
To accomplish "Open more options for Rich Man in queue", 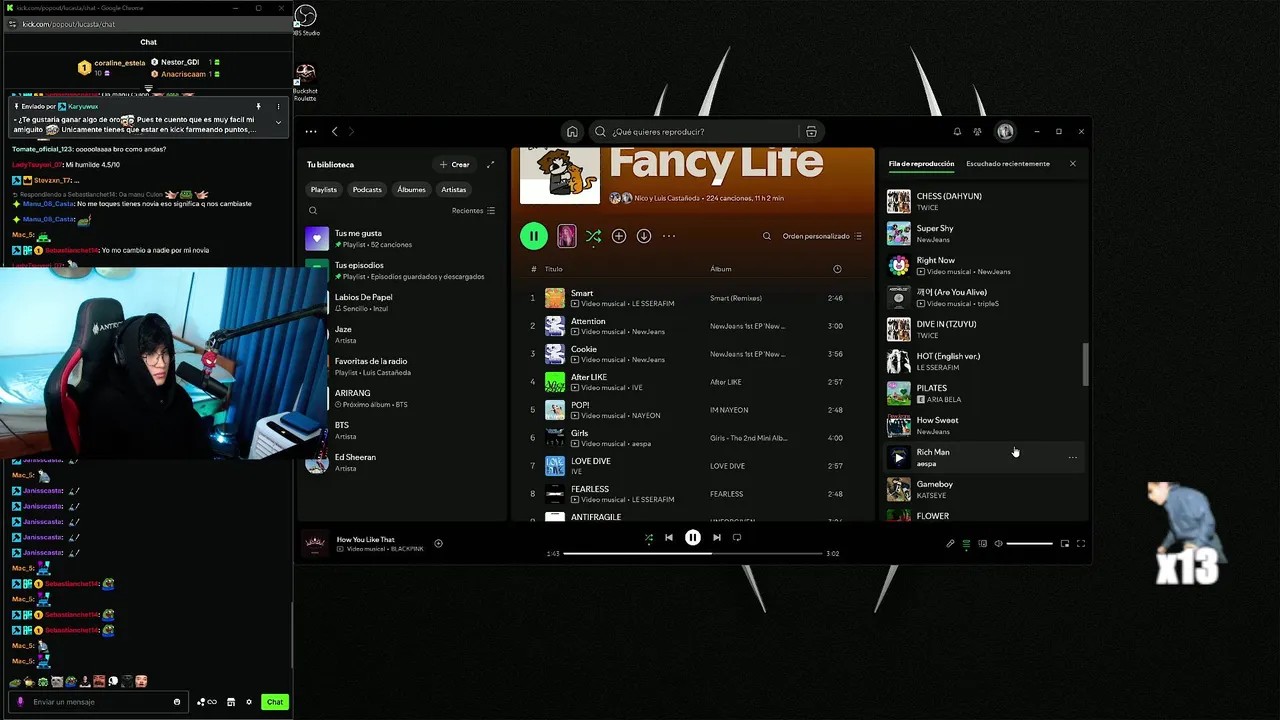I will (1073, 457).
